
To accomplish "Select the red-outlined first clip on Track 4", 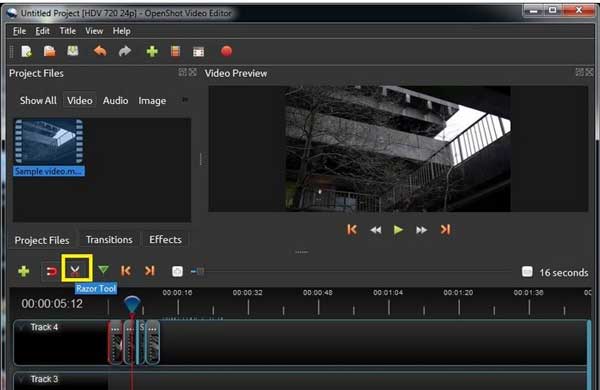I will click(x=116, y=342).
